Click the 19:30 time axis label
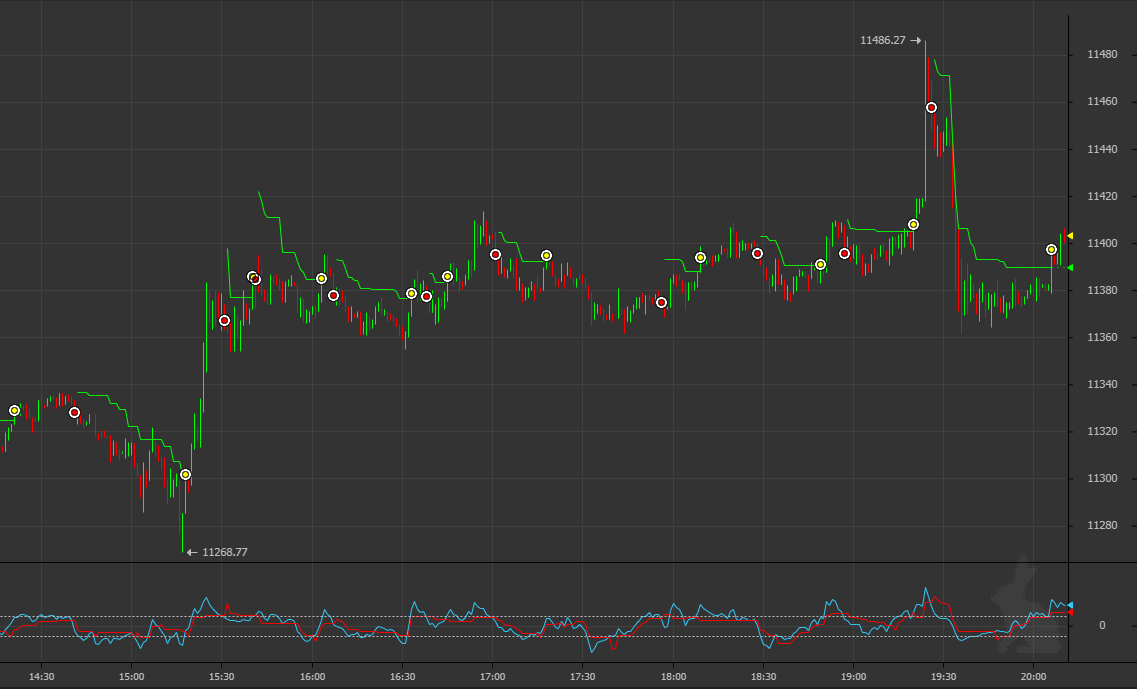Viewport: 1137px width, 689px height. [943, 677]
